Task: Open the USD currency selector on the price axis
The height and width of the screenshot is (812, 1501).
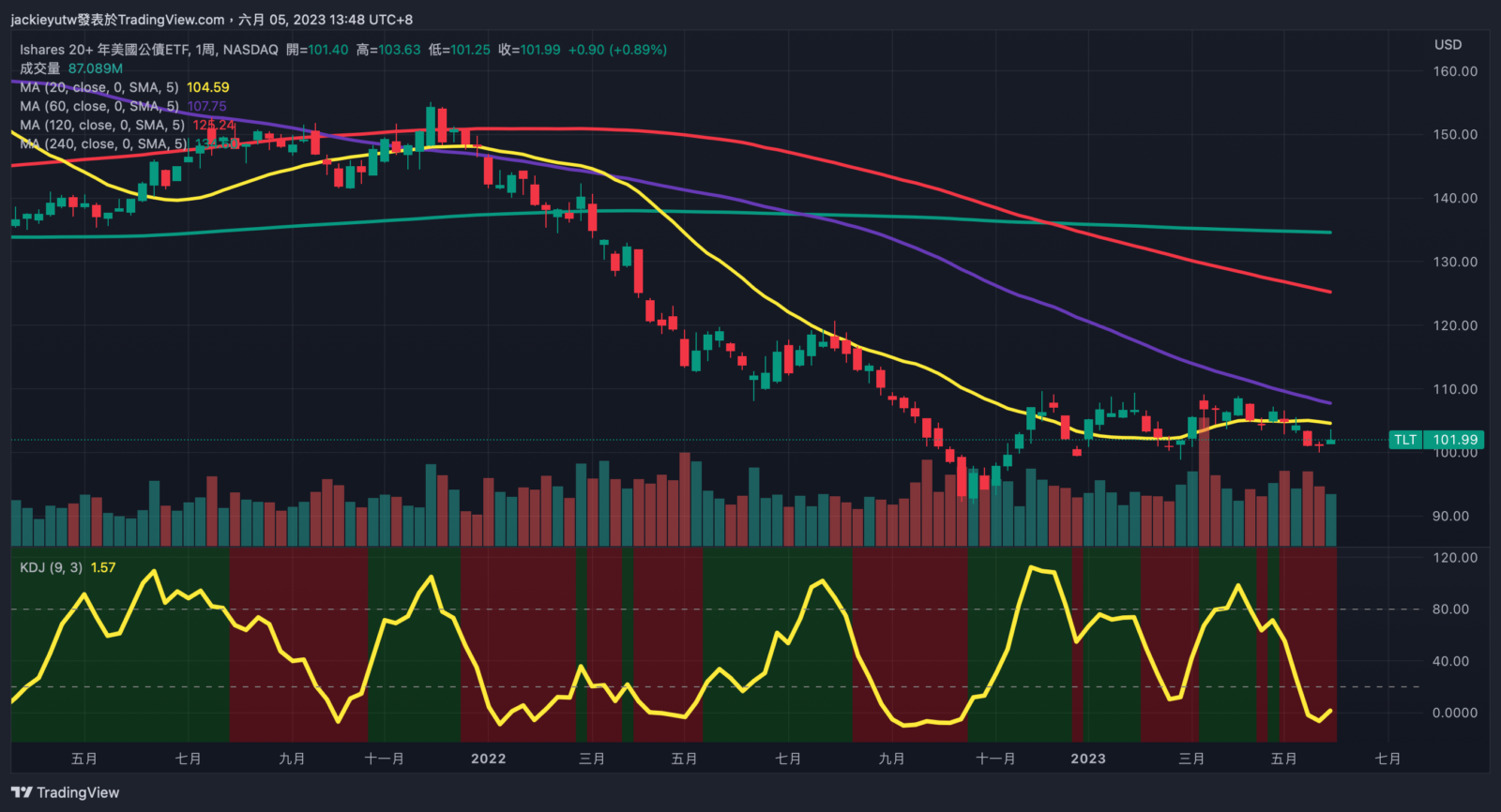Action: point(1448,44)
